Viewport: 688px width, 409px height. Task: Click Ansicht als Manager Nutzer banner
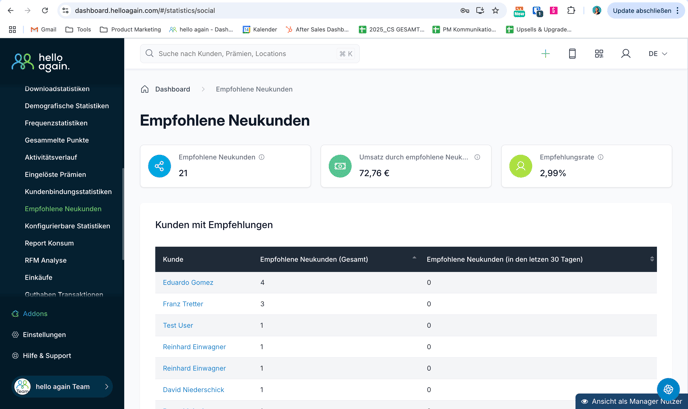[631, 401]
